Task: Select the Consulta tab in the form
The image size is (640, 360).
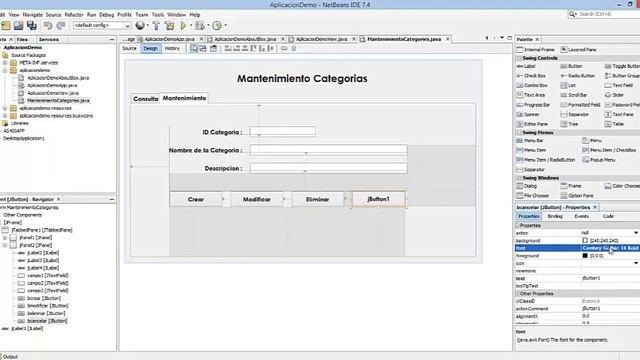Action: (145, 99)
